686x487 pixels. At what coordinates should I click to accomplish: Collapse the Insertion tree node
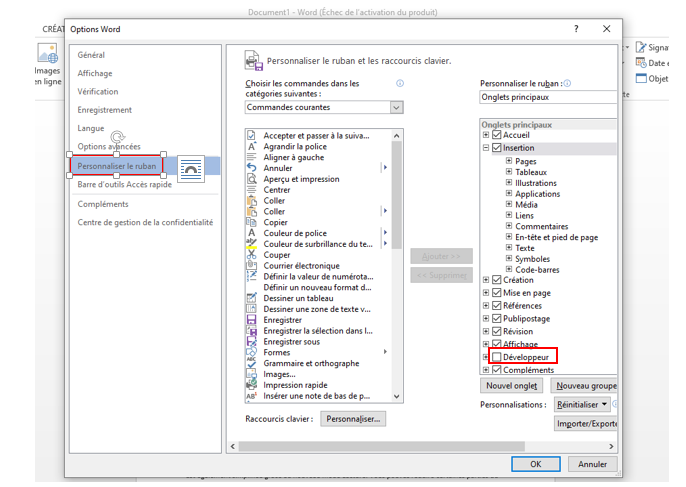click(486, 148)
